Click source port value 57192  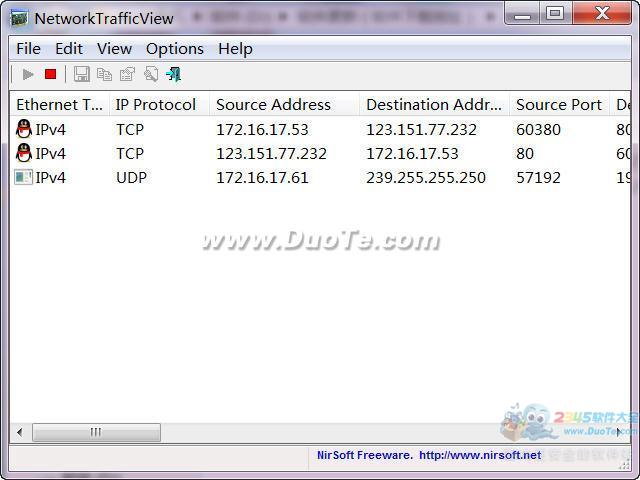[x=538, y=178]
